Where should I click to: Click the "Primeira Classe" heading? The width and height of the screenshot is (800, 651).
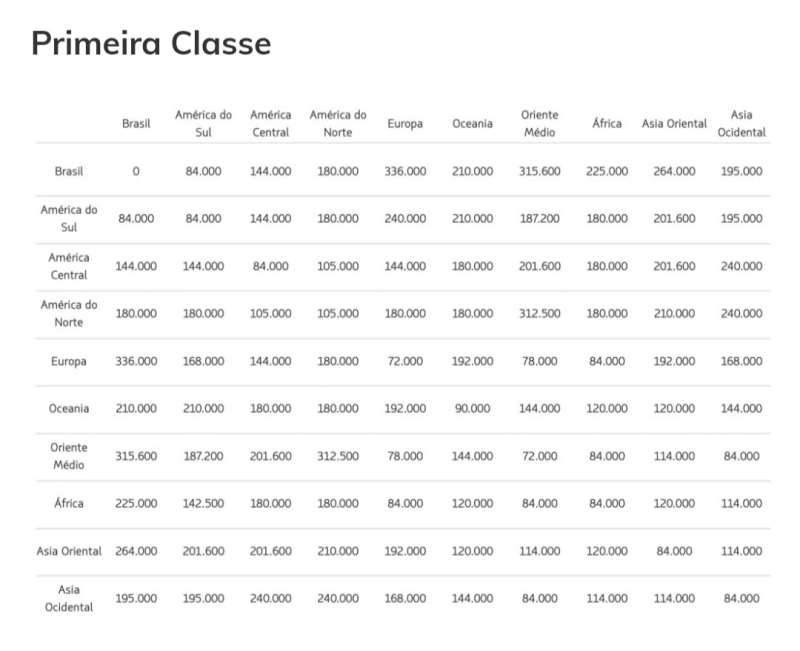point(151,43)
